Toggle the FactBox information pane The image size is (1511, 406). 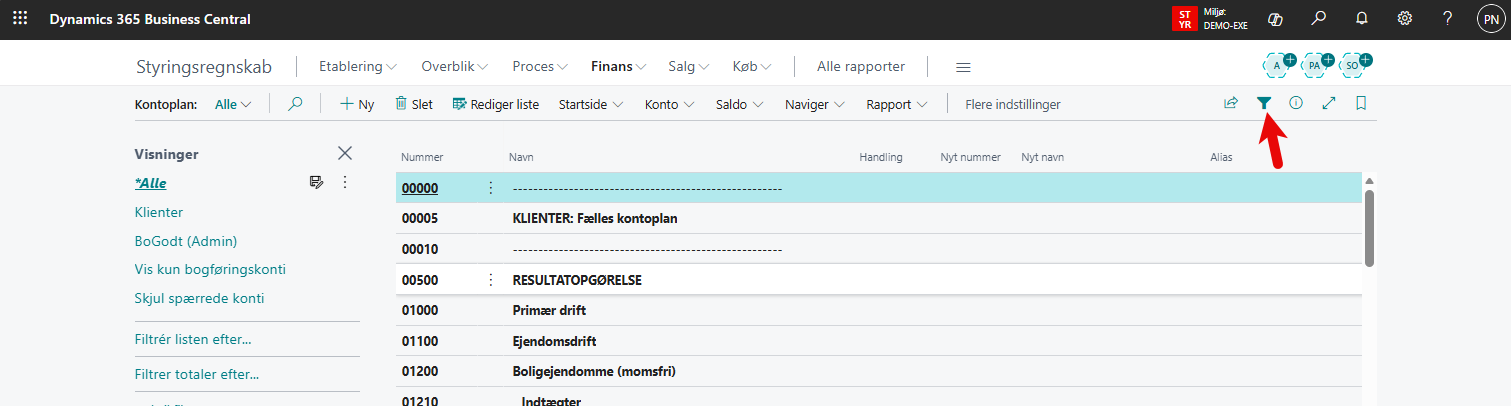[x=1296, y=103]
